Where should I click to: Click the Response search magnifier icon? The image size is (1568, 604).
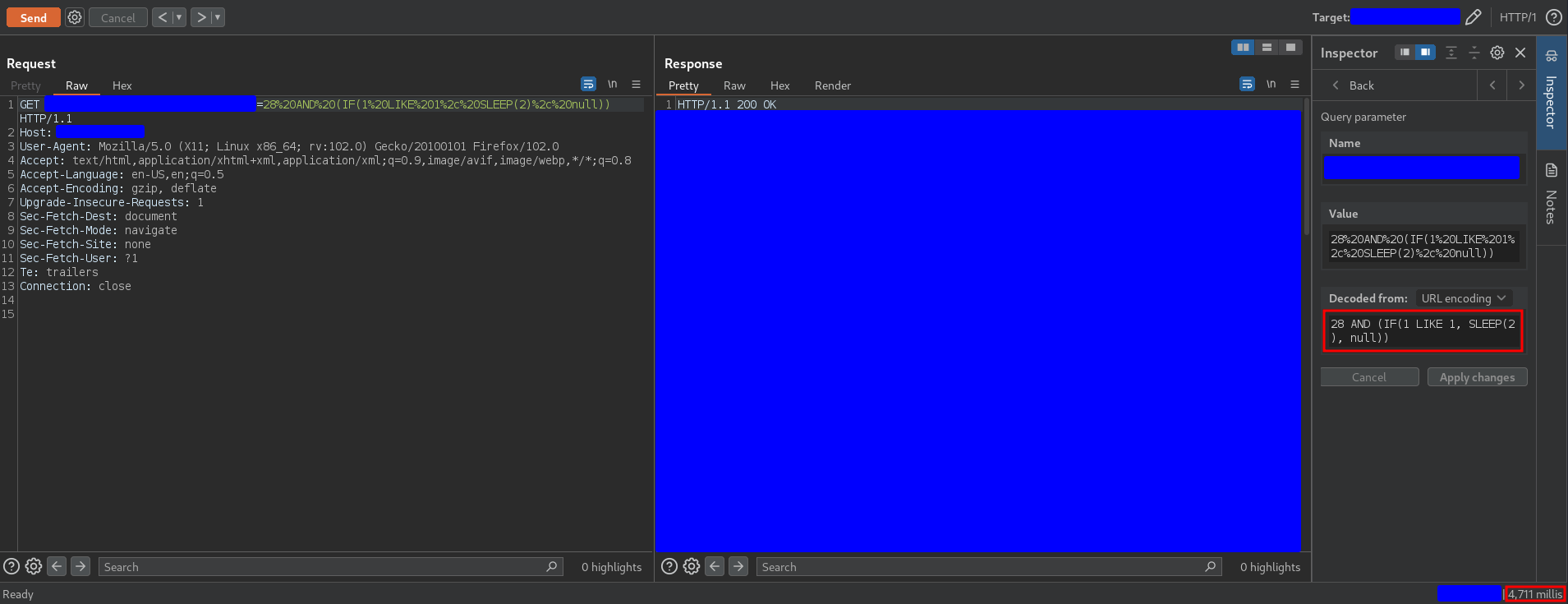click(1211, 566)
